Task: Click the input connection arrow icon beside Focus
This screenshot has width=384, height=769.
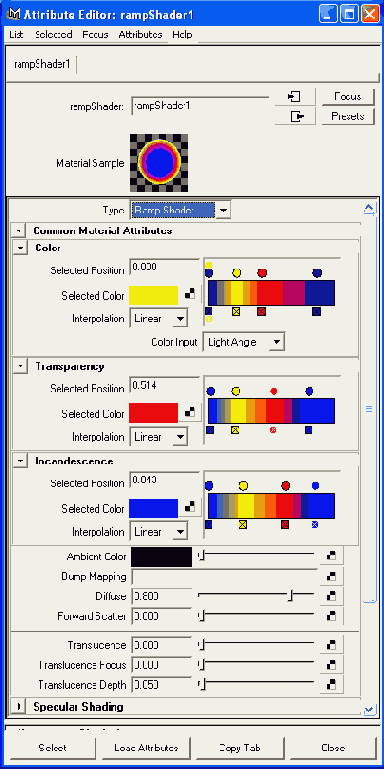Action: point(294,97)
